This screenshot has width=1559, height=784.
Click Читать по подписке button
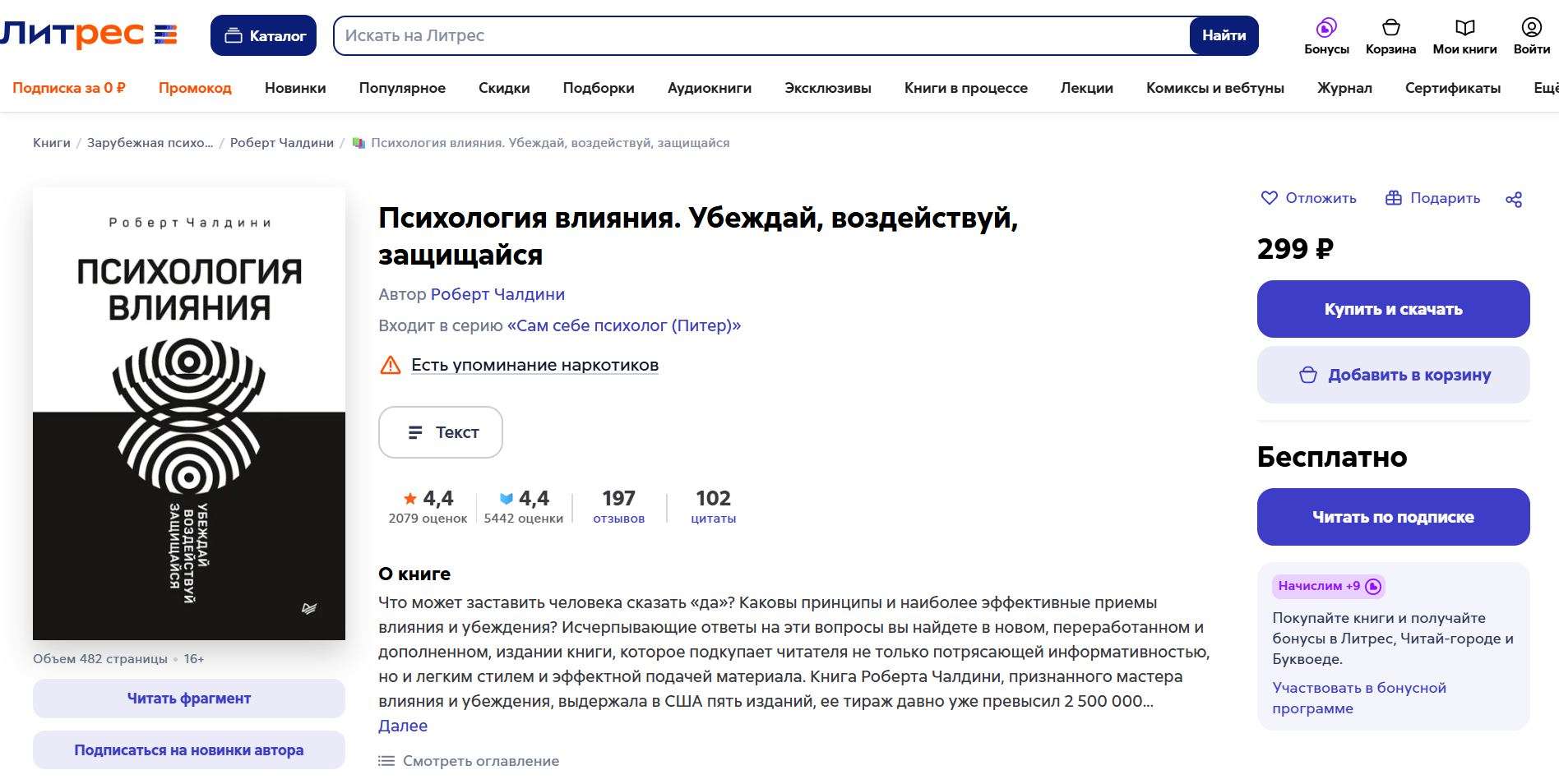click(1393, 517)
